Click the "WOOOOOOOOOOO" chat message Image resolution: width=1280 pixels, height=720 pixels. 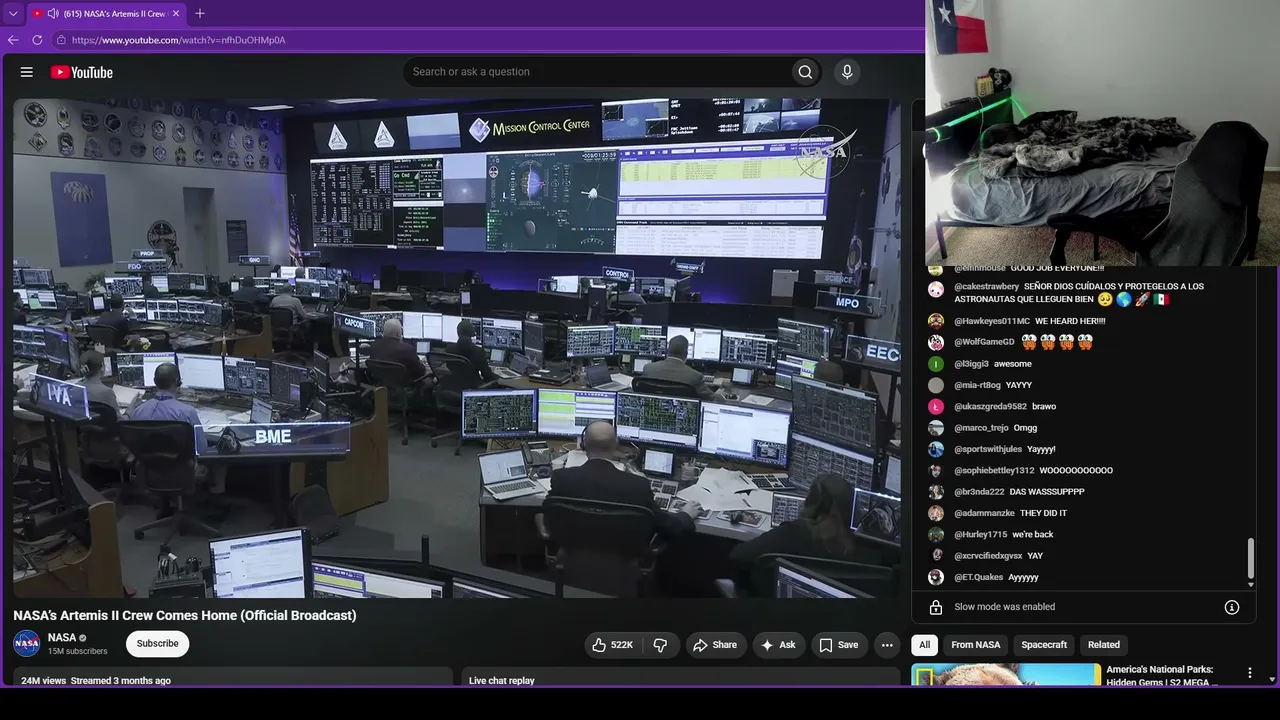pyautogui.click(x=1076, y=471)
